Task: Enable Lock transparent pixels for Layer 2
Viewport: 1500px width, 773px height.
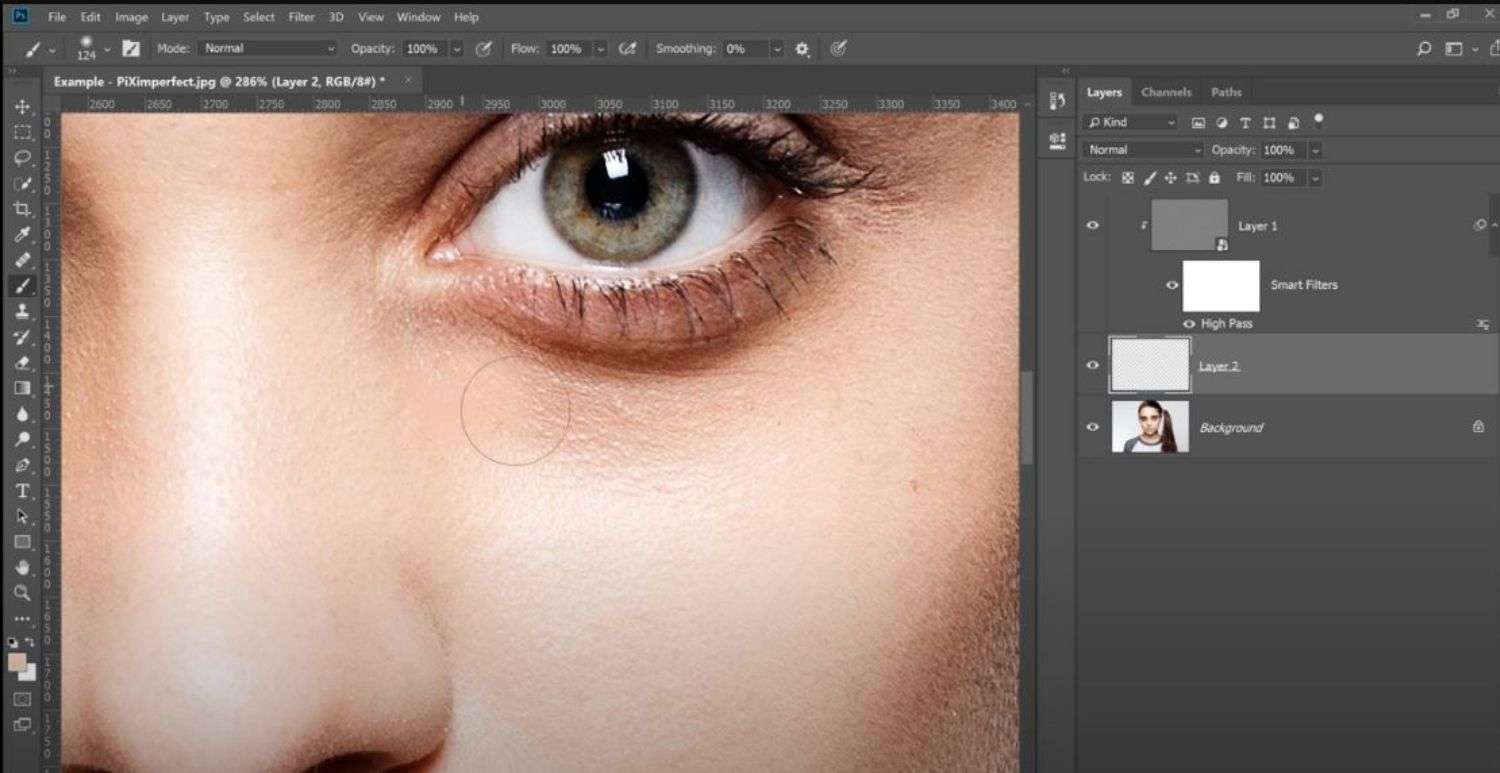Action: pos(1128,177)
